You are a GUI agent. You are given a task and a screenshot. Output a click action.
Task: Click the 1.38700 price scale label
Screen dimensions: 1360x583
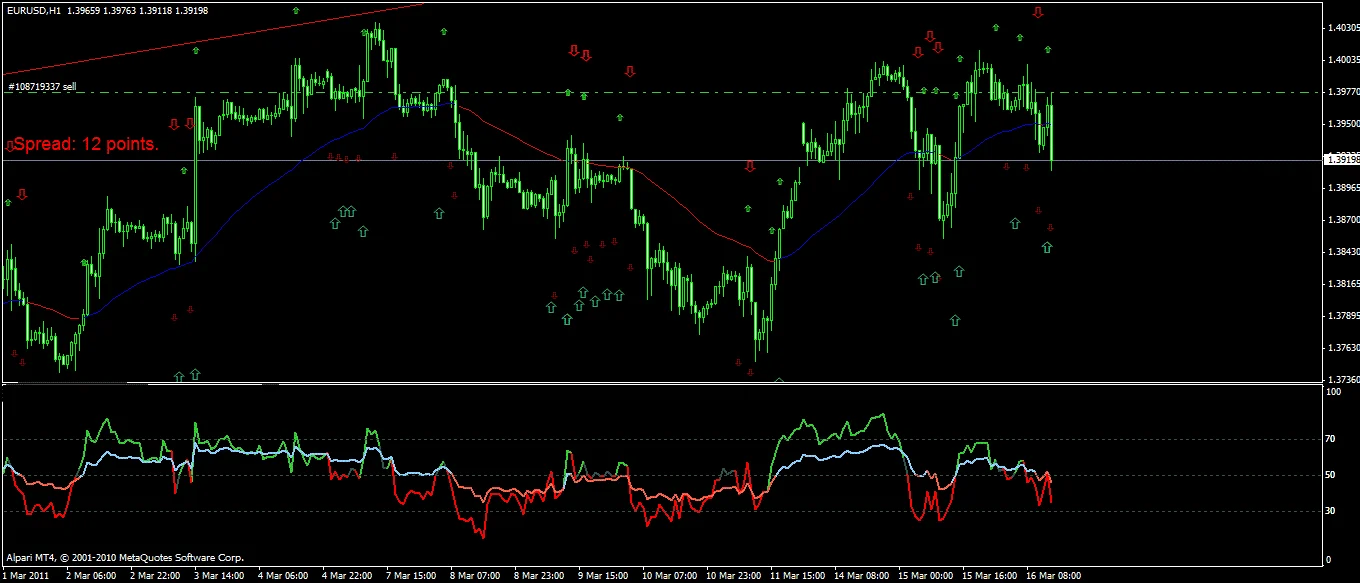[x=1343, y=220]
